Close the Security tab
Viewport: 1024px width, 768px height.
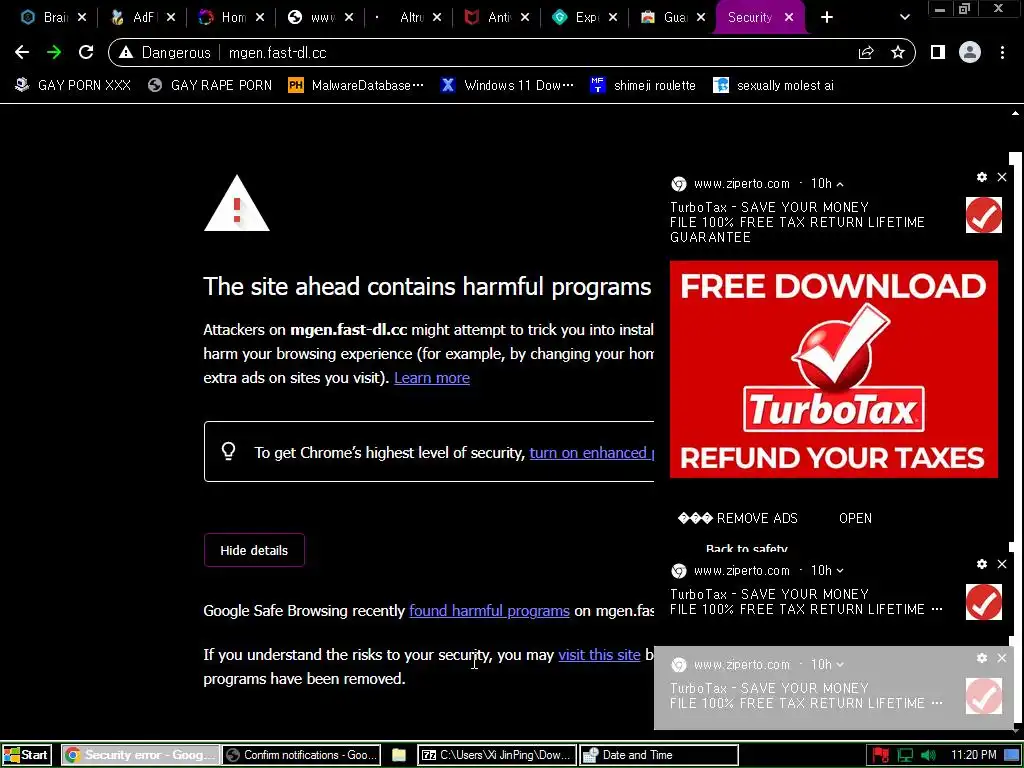pyautogui.click(x=789, y=18)
